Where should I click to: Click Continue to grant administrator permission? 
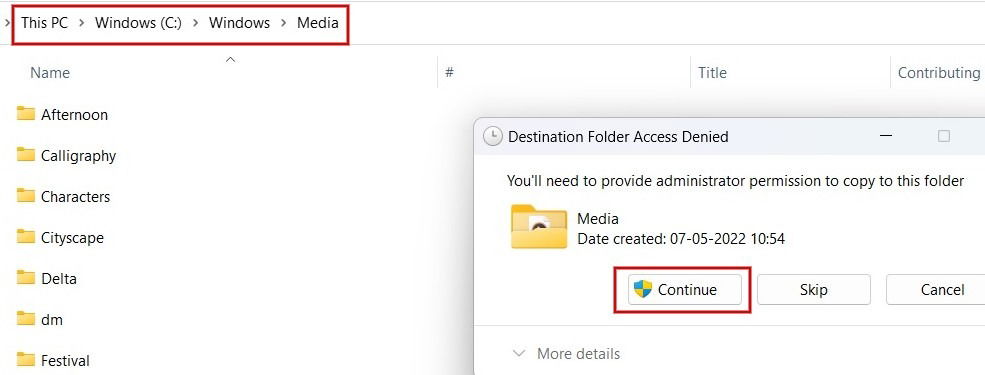(x=685, y=290)
